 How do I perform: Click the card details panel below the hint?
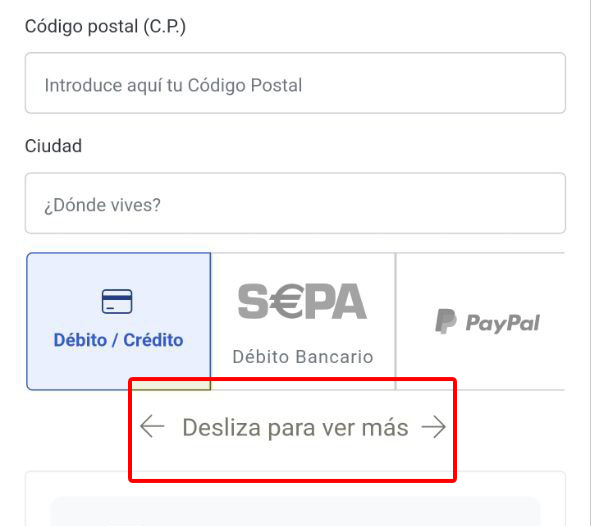tap(295, 498)
